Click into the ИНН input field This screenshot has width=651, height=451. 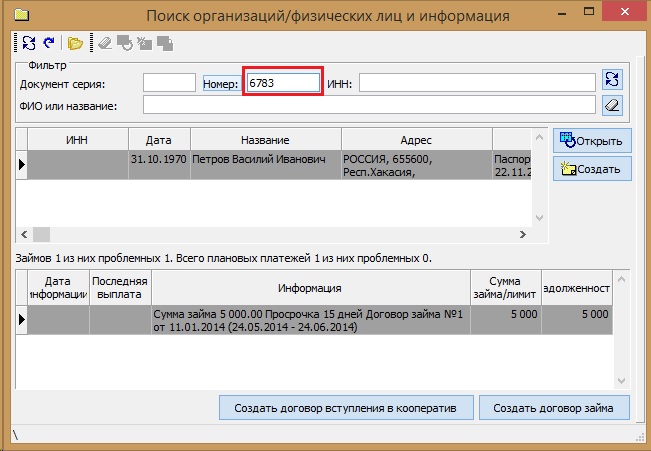(477, 83)
